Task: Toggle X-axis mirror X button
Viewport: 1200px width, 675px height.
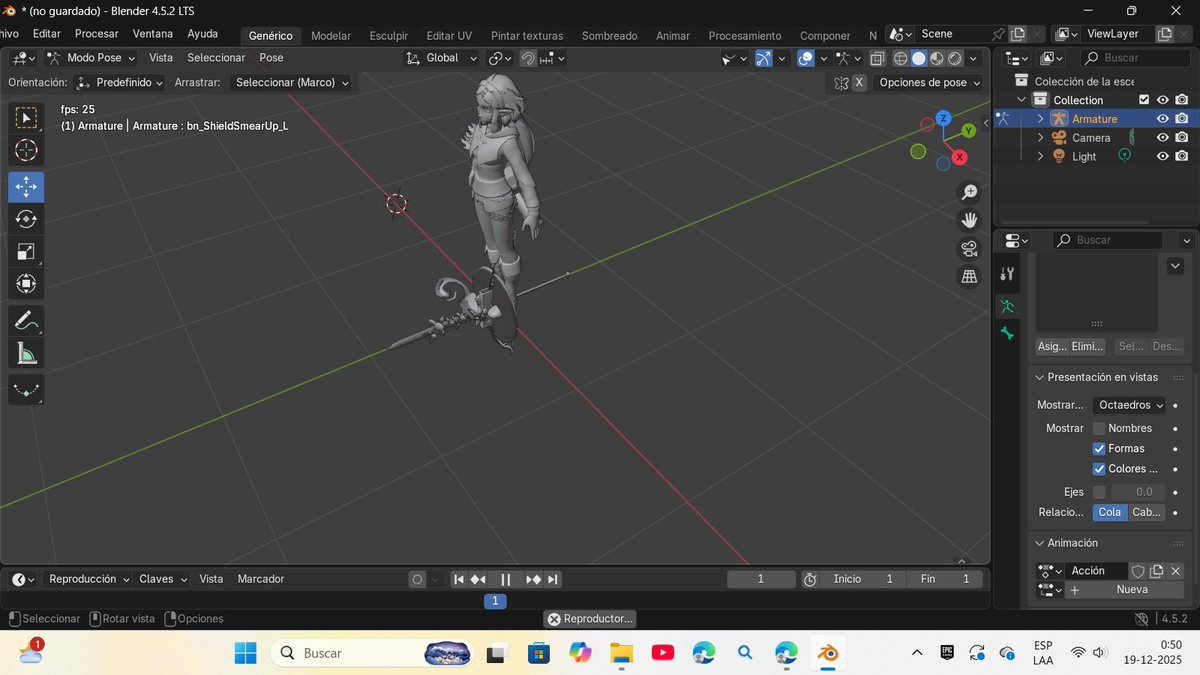Action: coord(859,83)
